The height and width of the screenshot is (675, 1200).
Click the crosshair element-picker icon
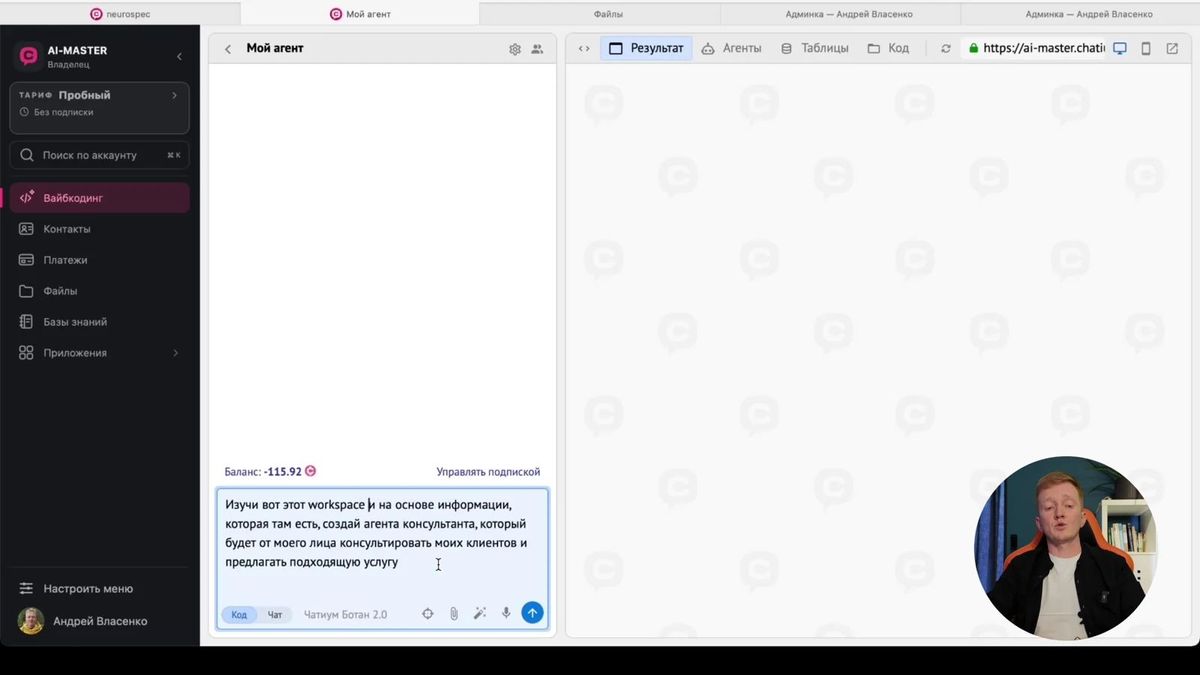428,614
